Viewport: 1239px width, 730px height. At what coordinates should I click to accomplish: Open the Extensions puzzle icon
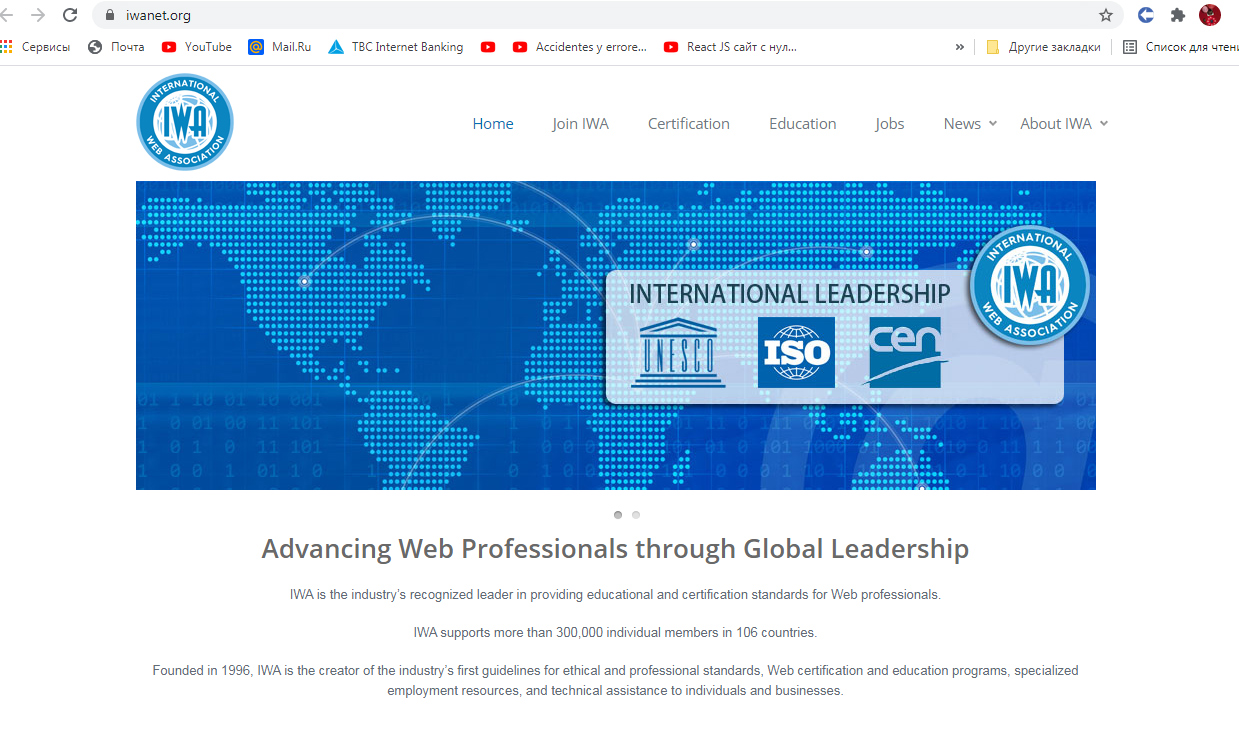coord(1178,15)
